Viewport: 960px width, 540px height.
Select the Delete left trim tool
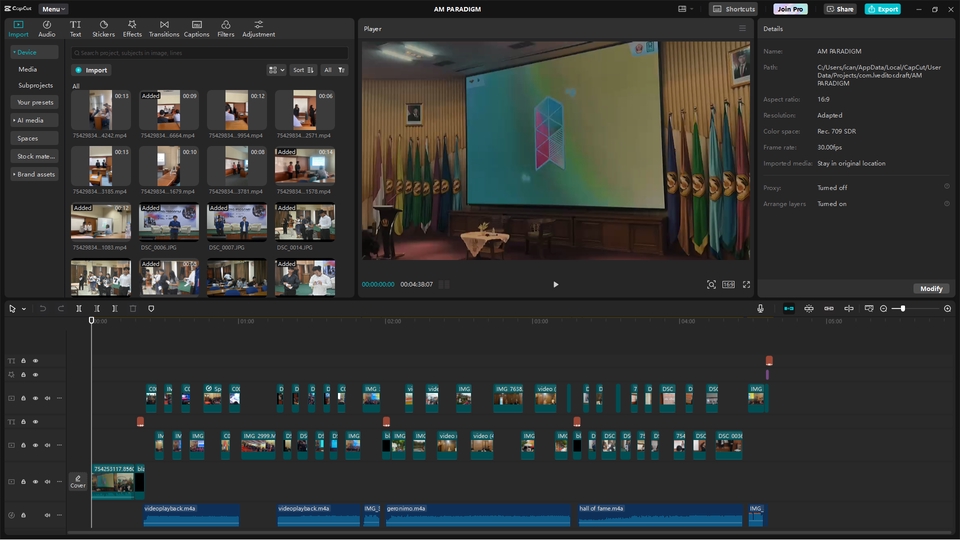coord(97,309)
